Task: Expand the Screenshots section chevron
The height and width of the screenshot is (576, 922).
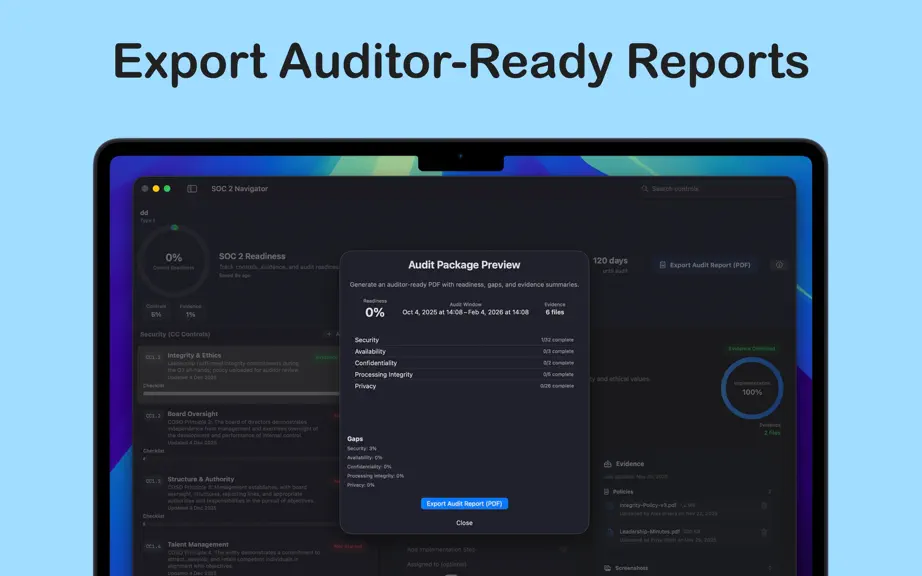Action: point(769,568)
